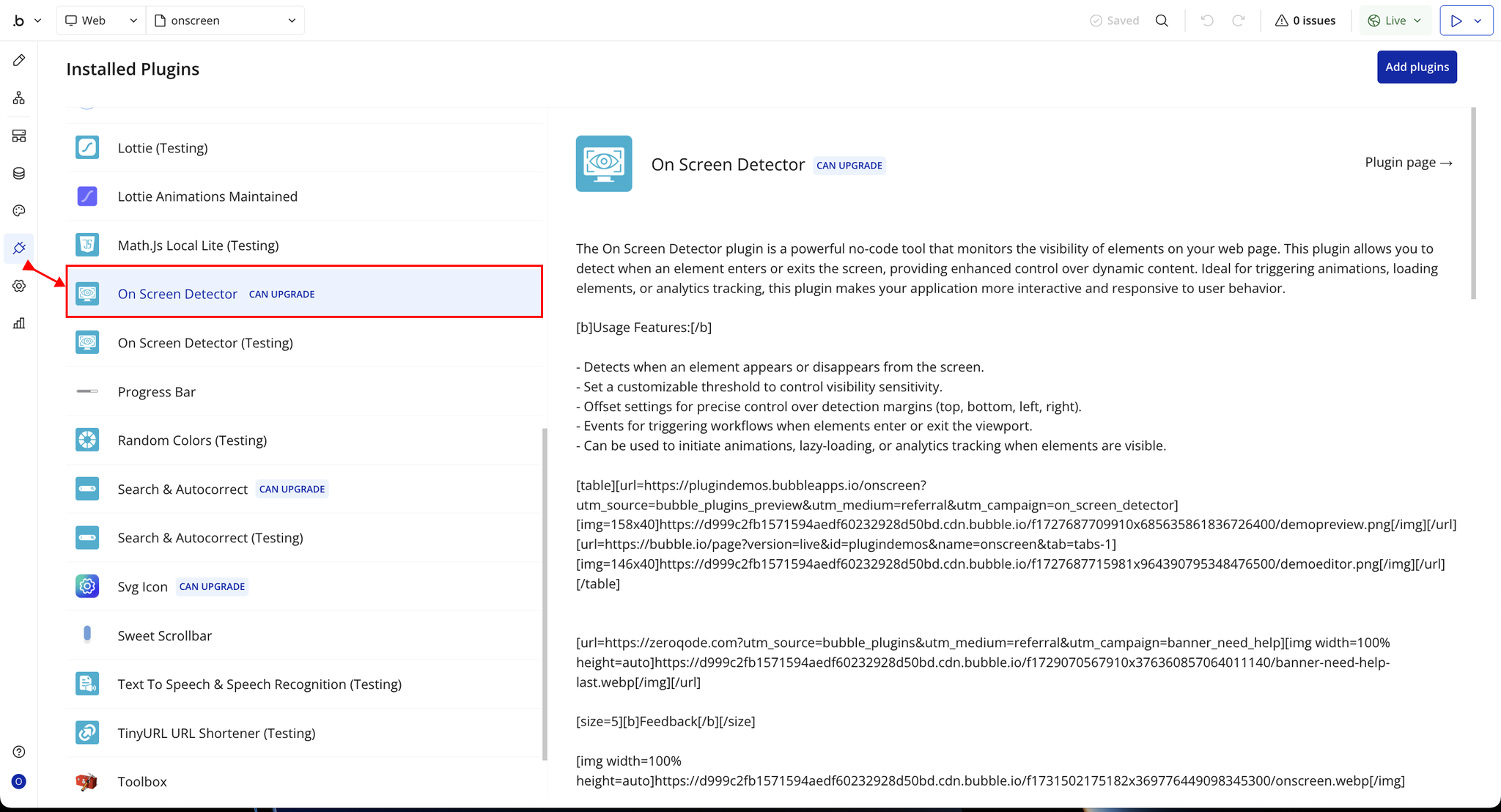Click the search magnifier icon

(x=1162, y=21)
